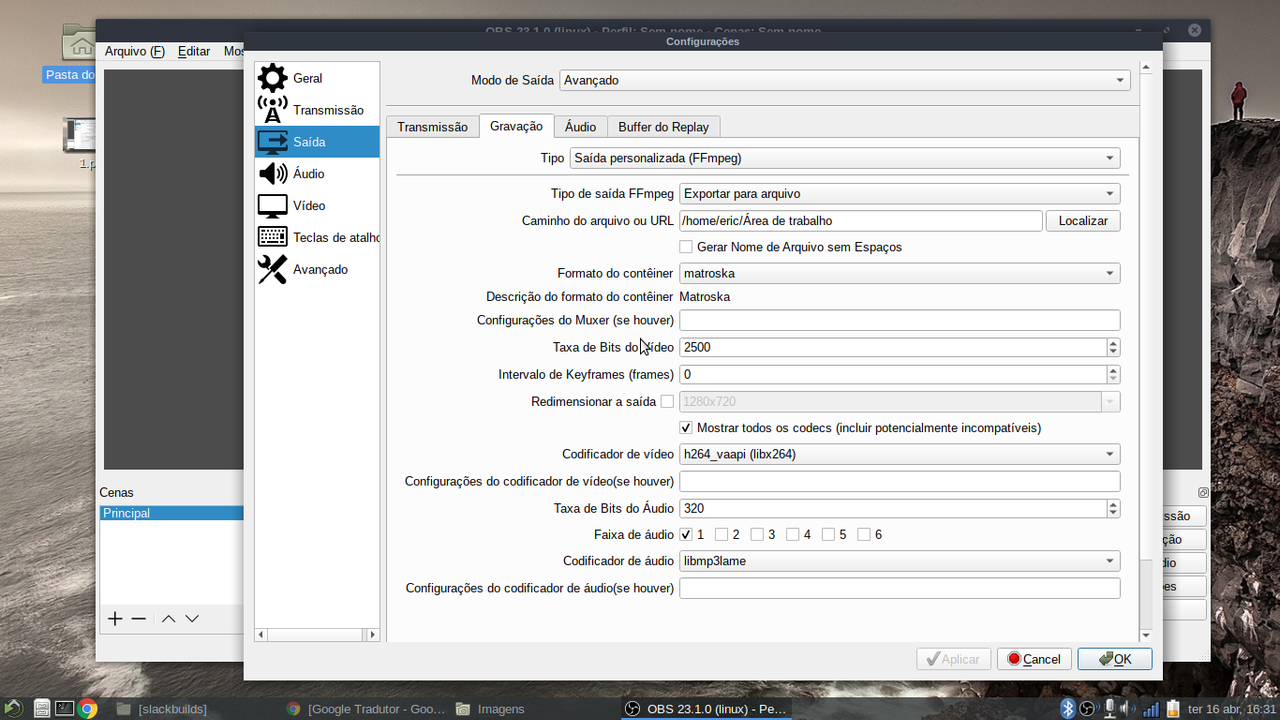Open the Tipo de saída FFmpeg dropdown
1280x720 pixels.
(899, 194)
